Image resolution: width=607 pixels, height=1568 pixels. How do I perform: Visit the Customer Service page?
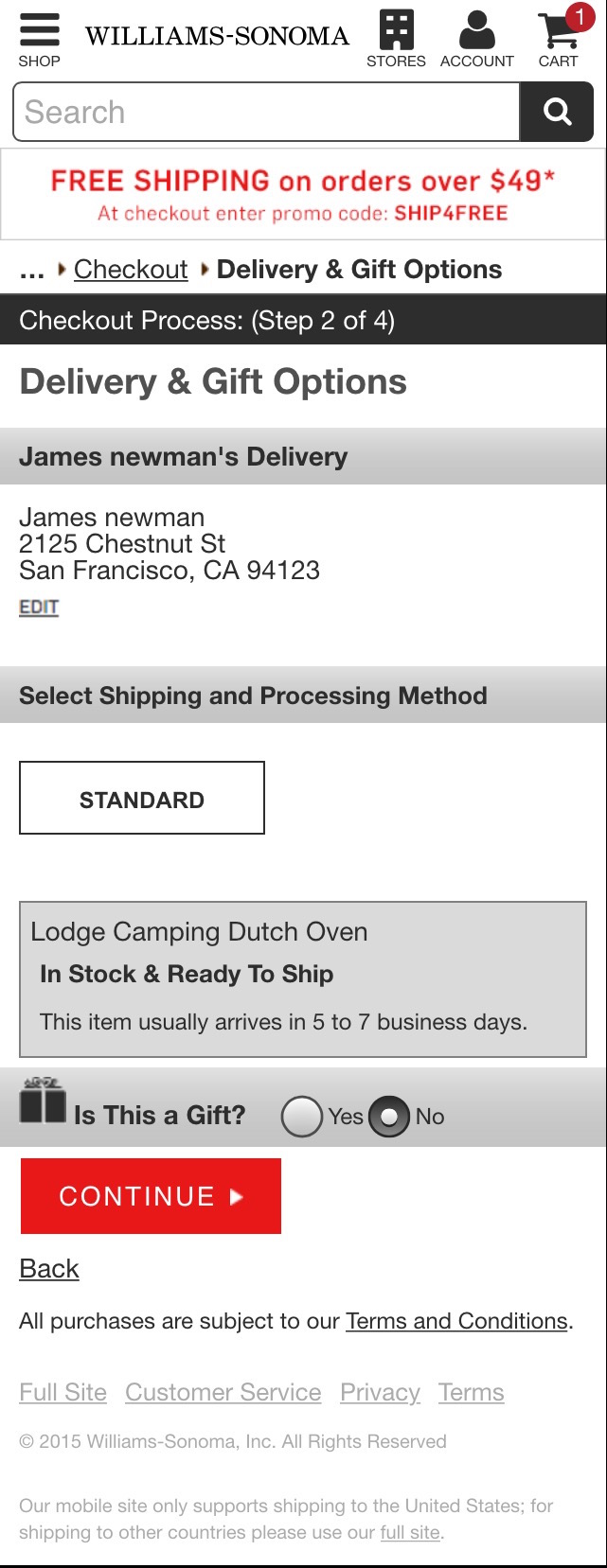point(223,1392)
